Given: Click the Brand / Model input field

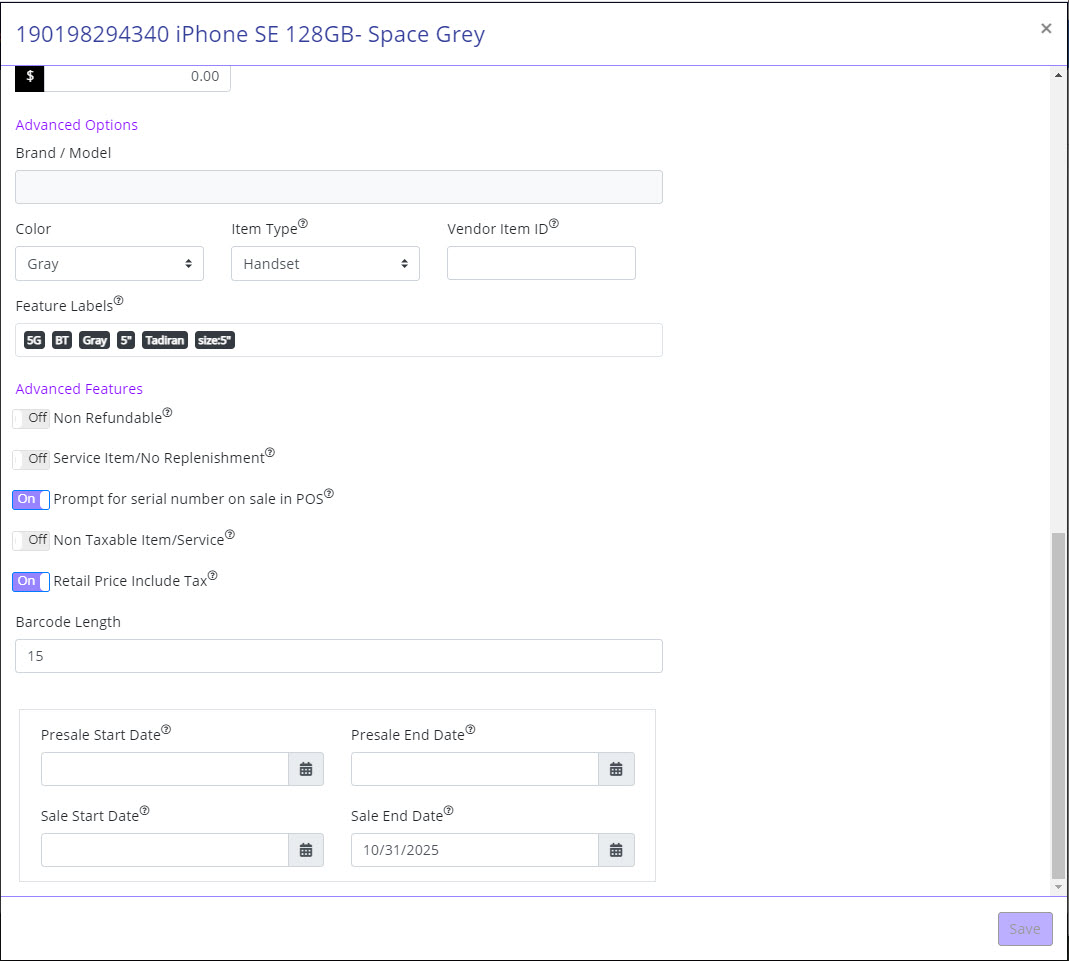Looking at the screenshot, I should (x=339, y=187).
